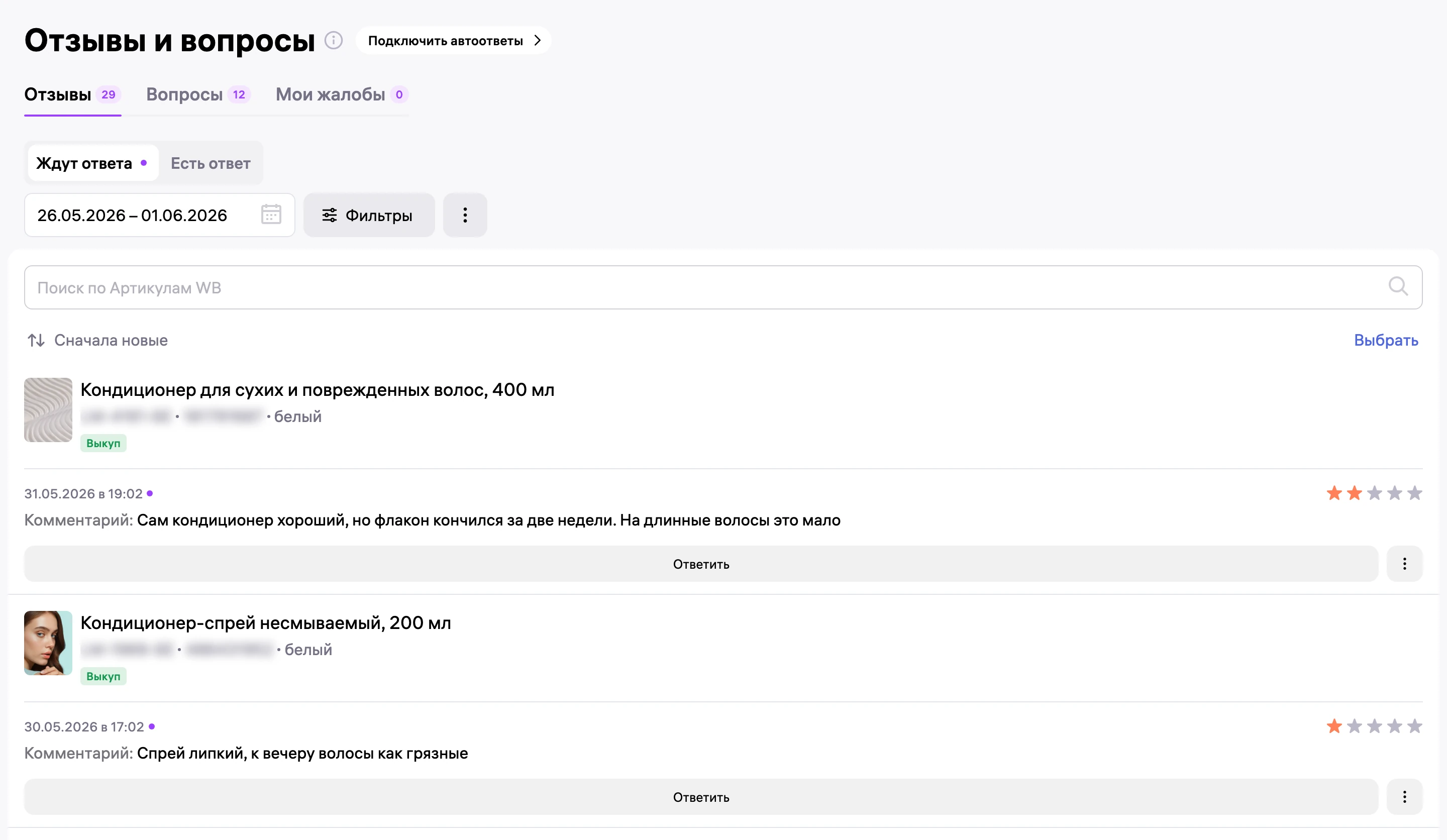Open three-dot menu next to Фильтры
Screen dimensions: 1447x840
465,216
